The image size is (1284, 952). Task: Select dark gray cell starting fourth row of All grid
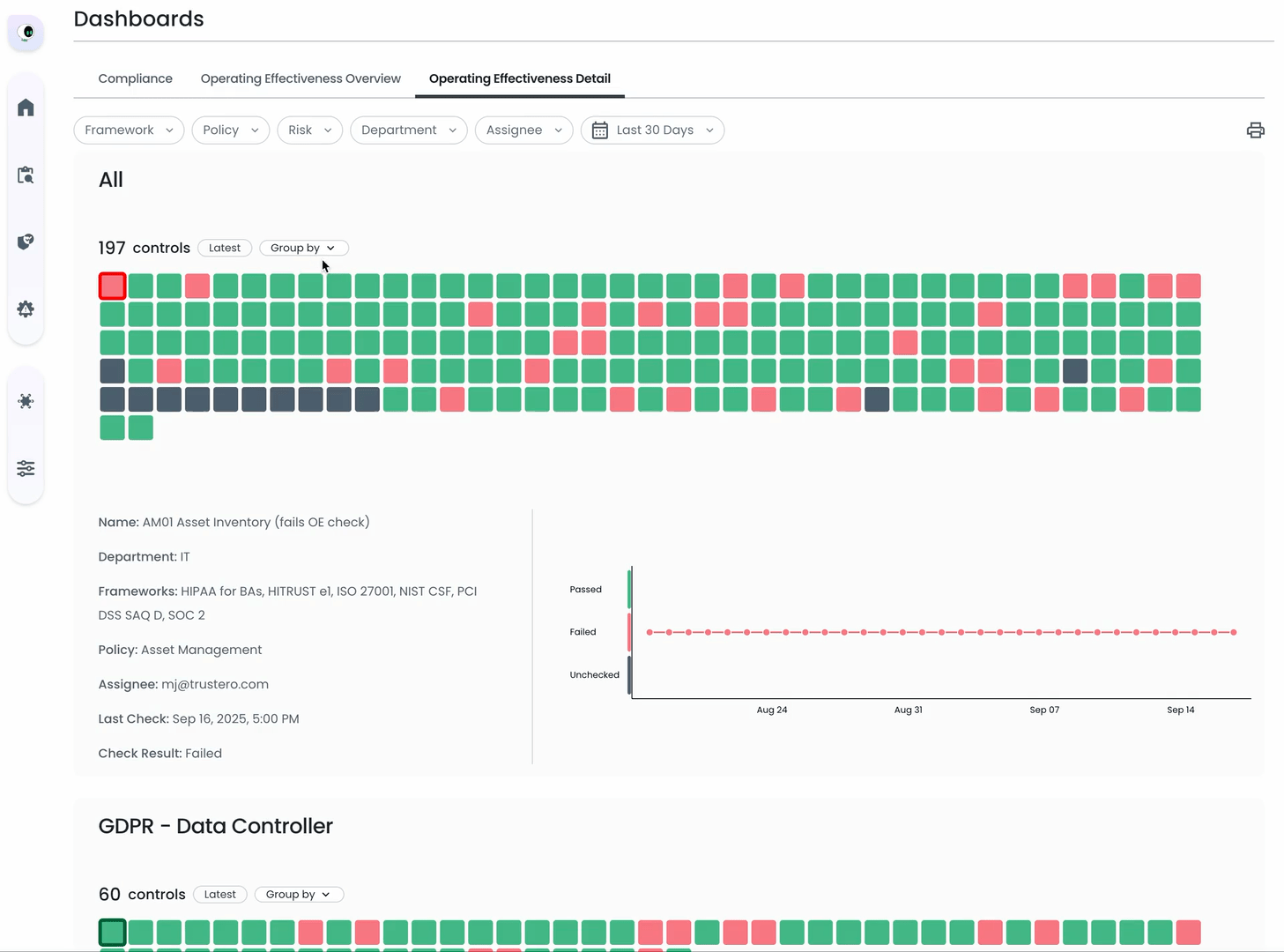[x=112, y=371]
